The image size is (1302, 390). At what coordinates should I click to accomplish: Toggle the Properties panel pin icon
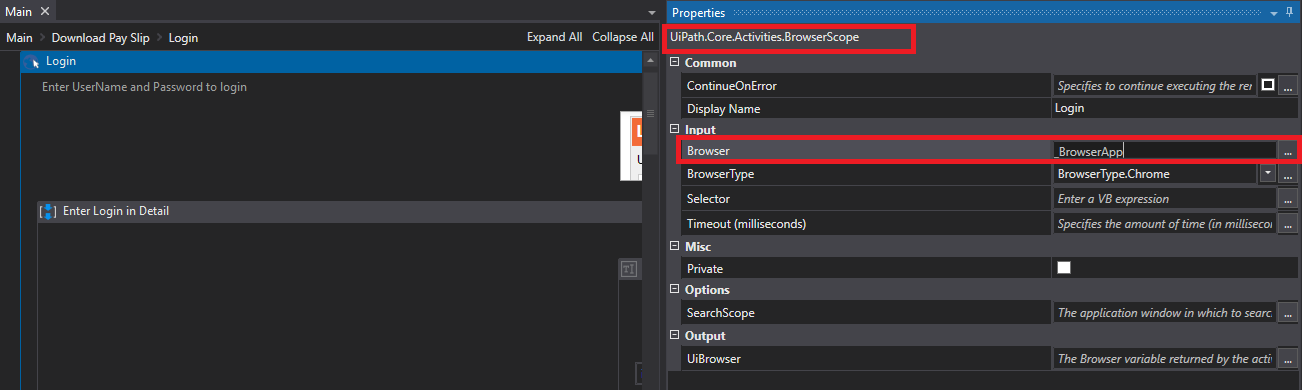click(x=1289, y=13)
